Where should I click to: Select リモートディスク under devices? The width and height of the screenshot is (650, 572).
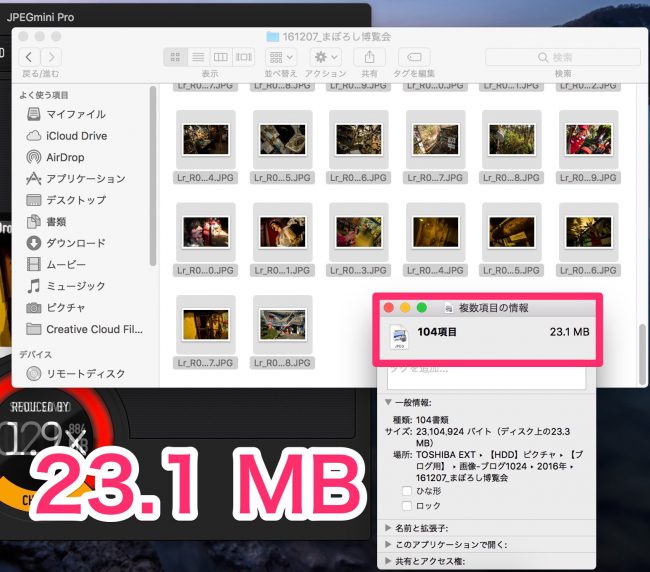76,373
